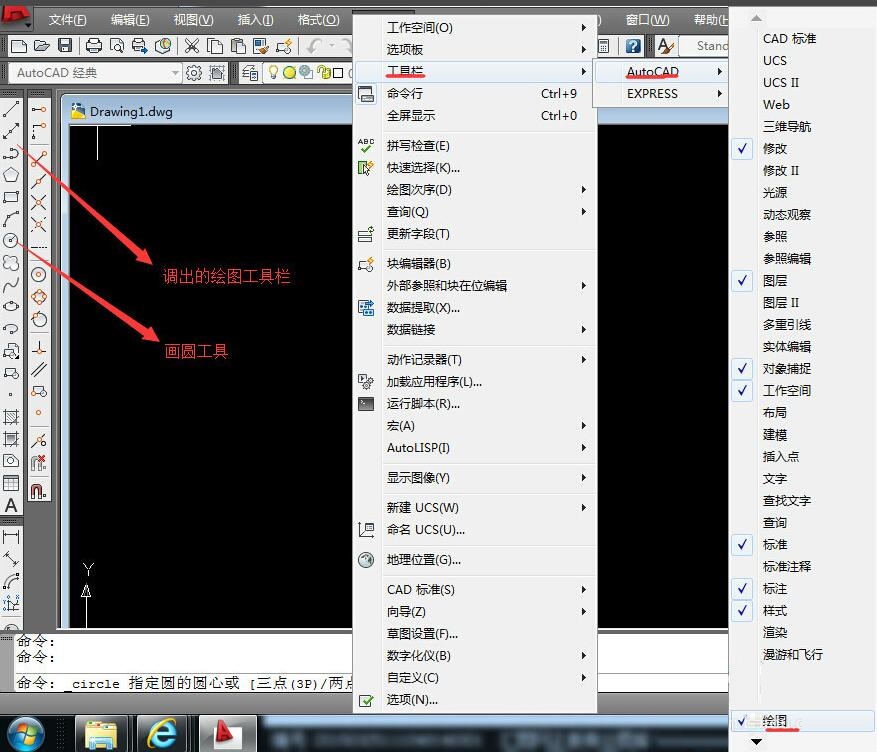877x752 pixels.
Task: Select the Multiline Text A tool
Action: (x=11, y=505)
